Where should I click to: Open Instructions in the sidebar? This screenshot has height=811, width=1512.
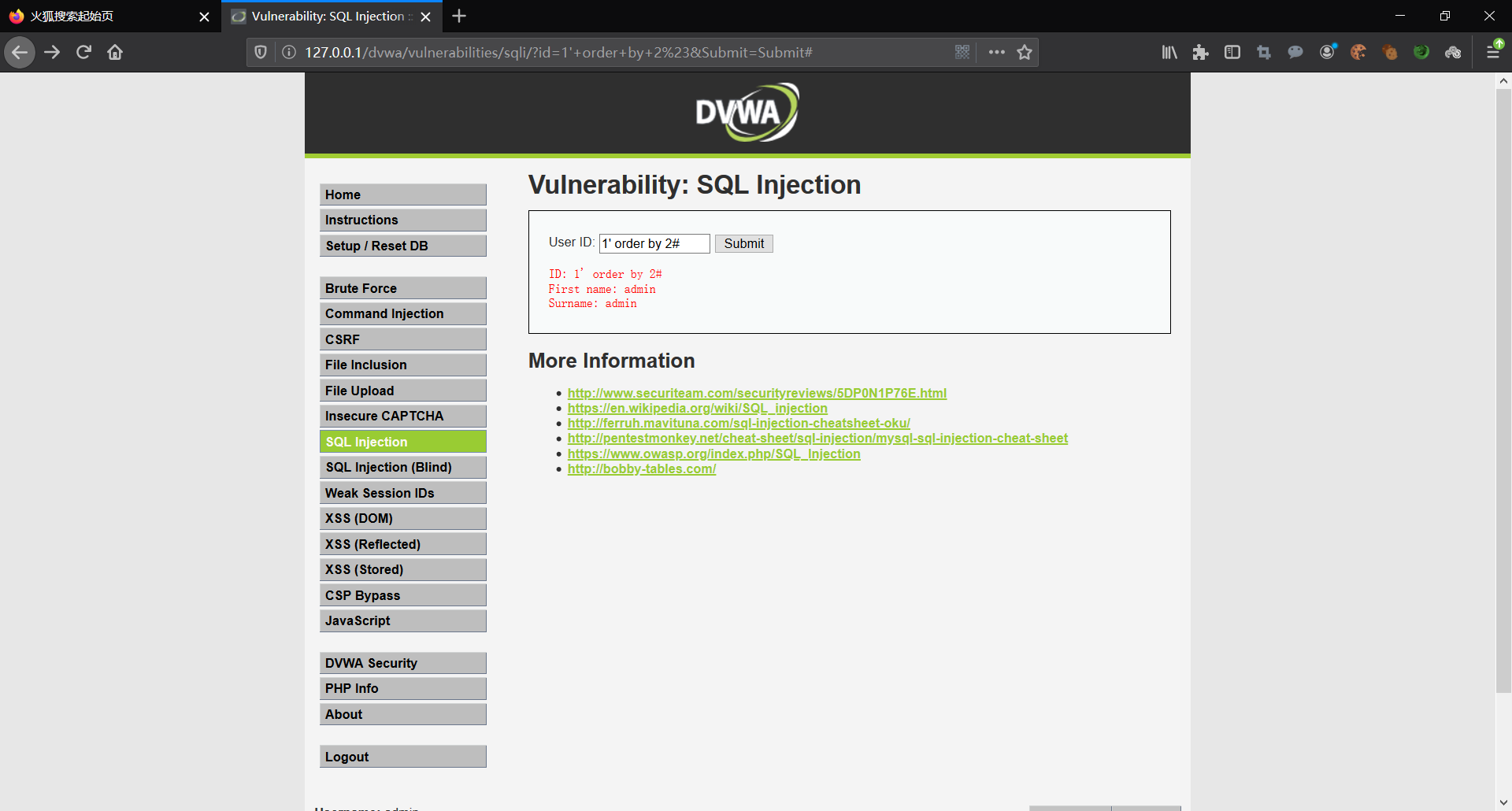(403, 220)
